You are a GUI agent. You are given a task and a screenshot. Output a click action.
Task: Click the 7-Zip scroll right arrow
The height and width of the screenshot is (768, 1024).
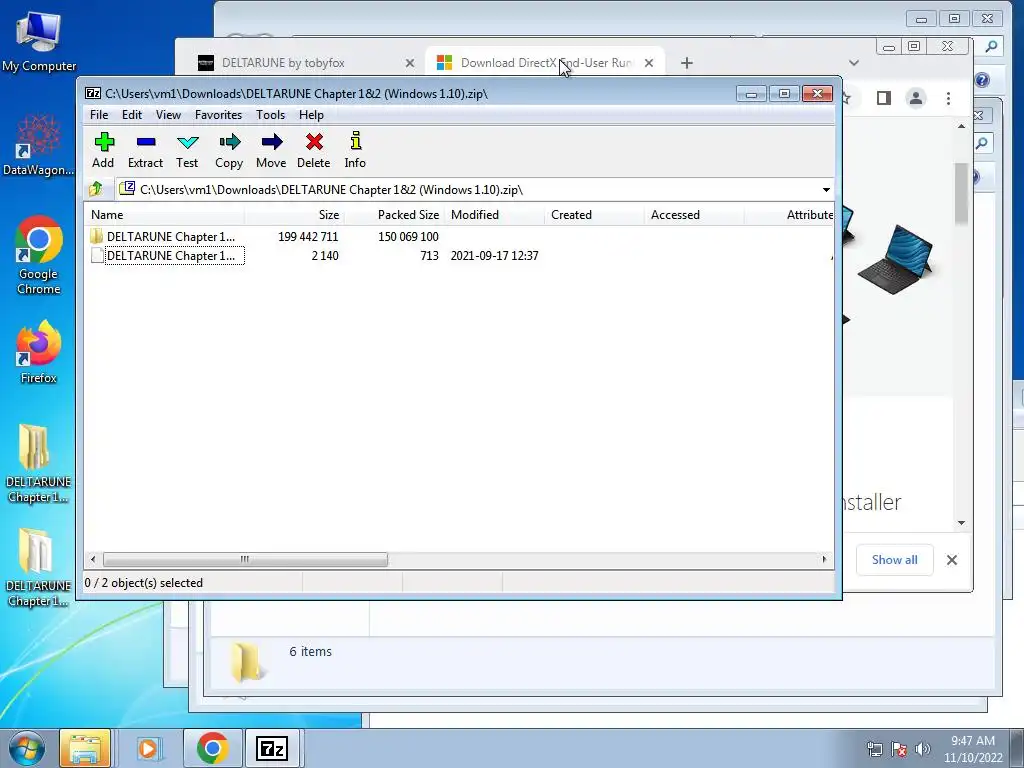click(824, 559)
